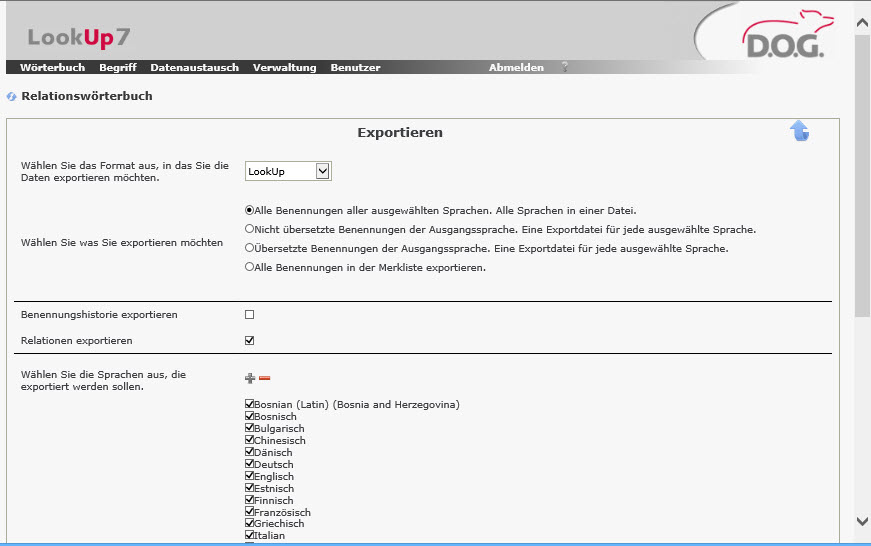Open the Benutzer menu
Screen dimensions: 871x546
355,68
